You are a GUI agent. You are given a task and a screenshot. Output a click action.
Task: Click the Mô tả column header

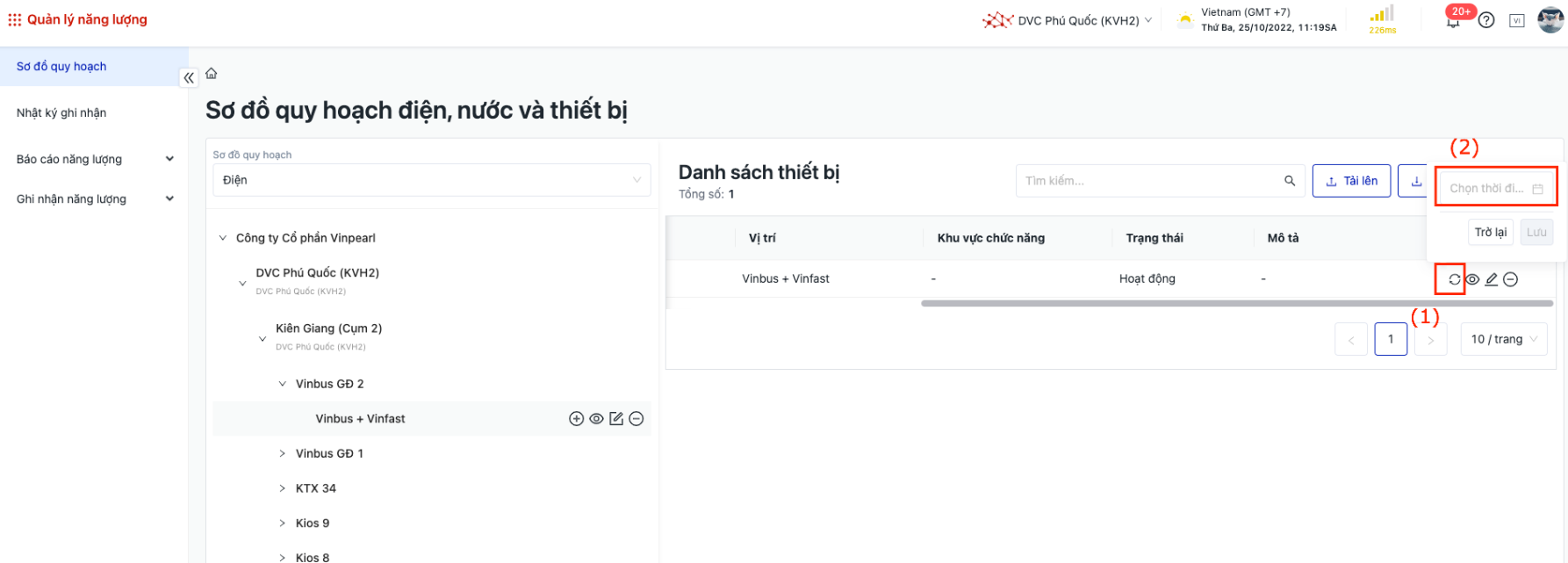coord(1283,238)
